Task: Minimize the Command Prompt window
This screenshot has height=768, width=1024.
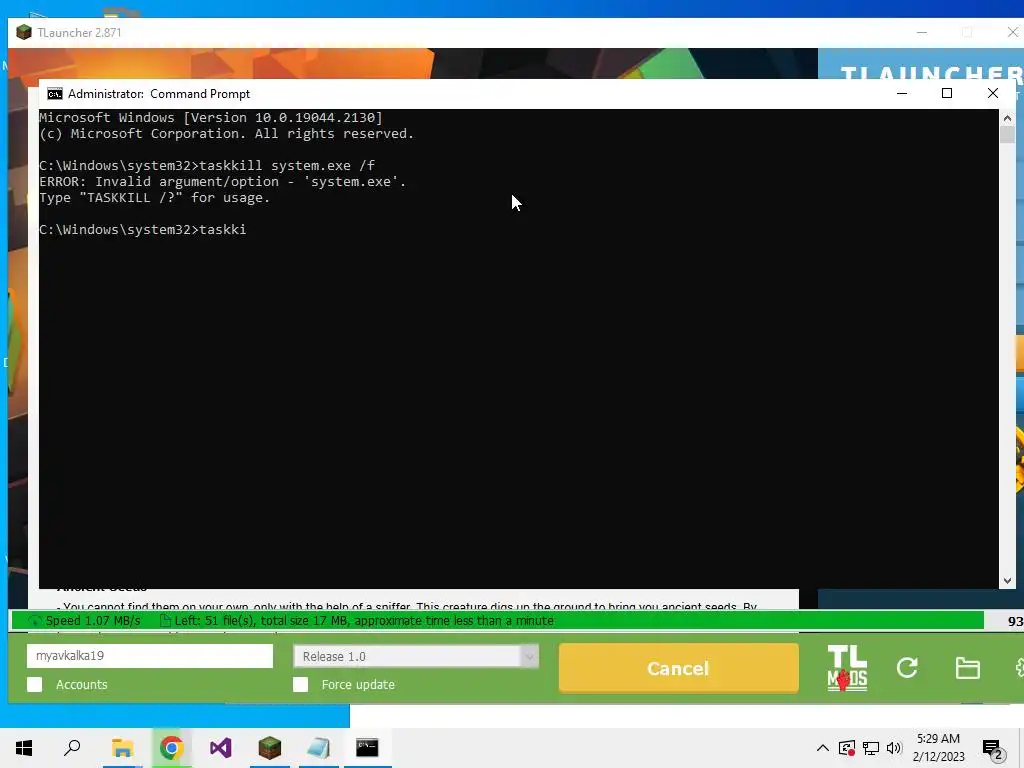Action: [902, 93]
